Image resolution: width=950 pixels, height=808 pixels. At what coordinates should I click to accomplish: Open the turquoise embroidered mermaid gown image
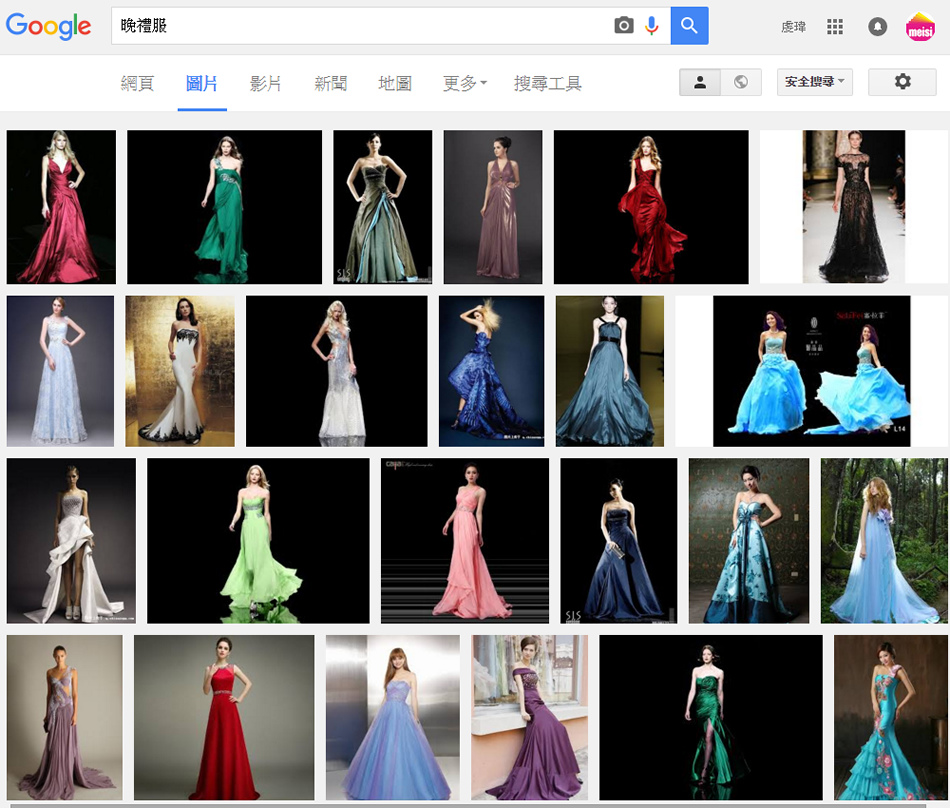[891, 717]
